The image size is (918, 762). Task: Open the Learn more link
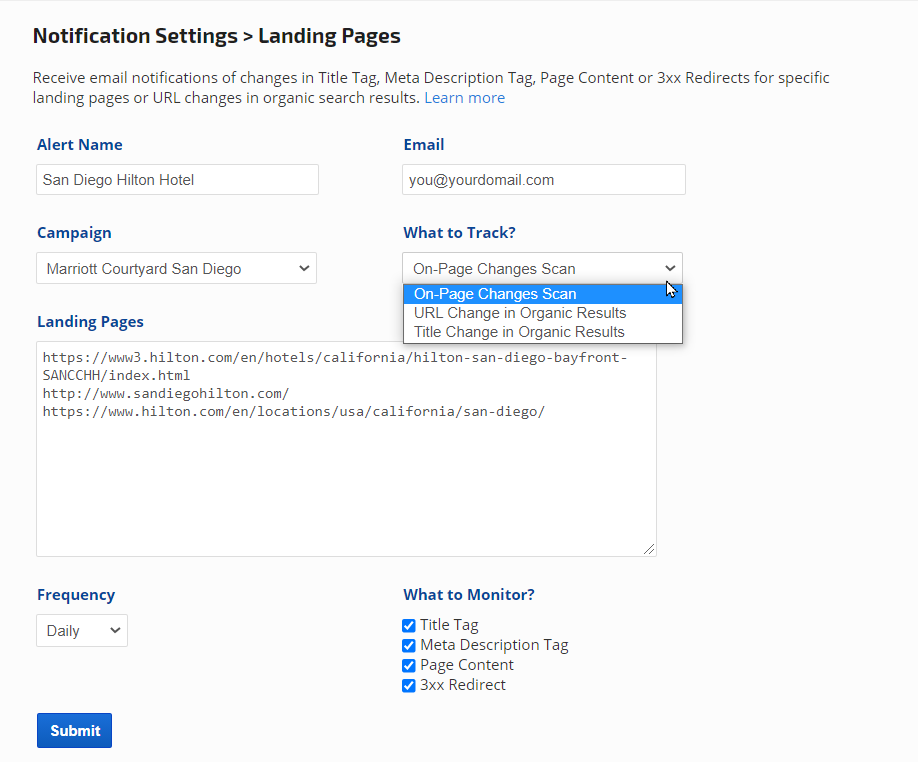click(x=464, y=98)
